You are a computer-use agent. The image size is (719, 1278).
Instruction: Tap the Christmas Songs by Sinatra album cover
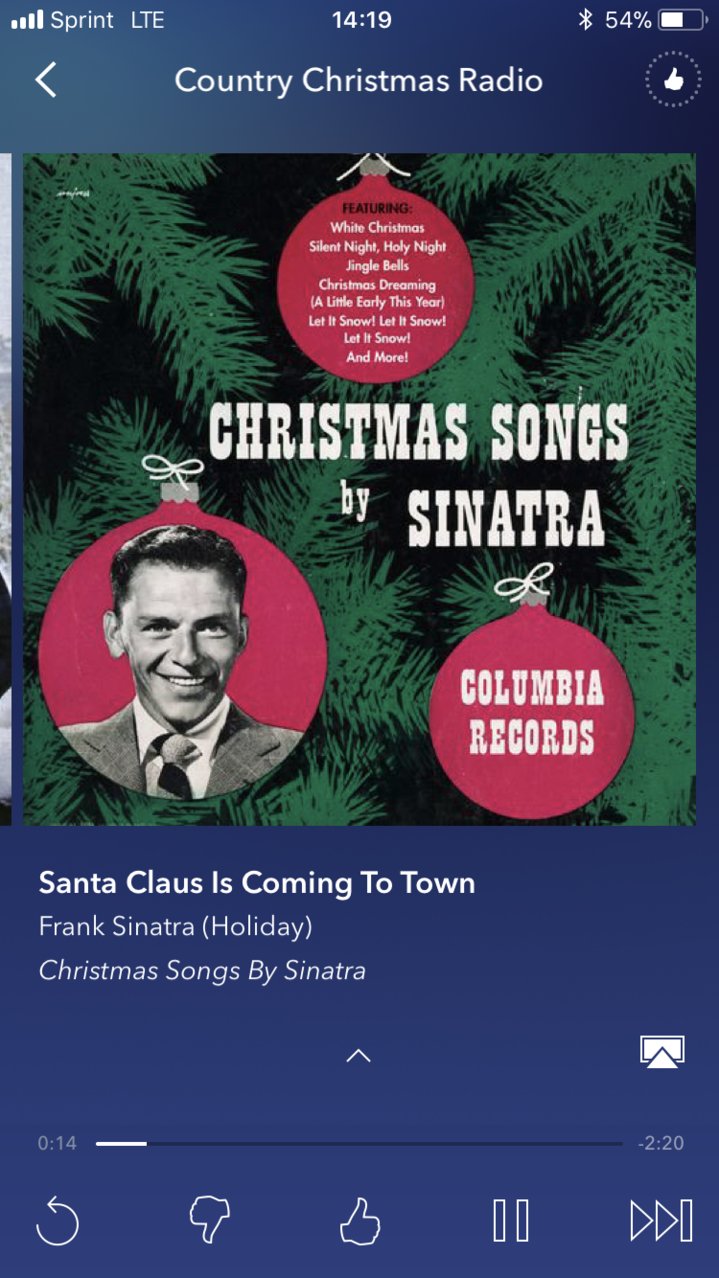359,489
